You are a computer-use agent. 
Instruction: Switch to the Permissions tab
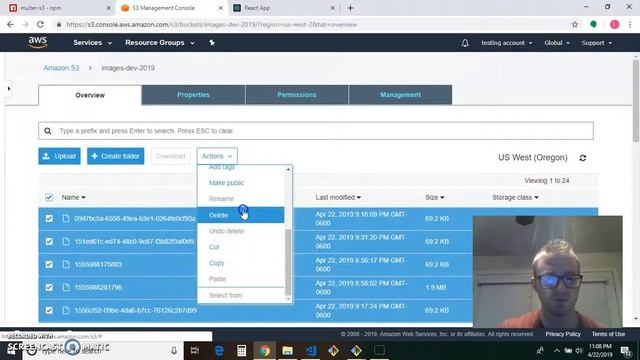tap(297, 95)
